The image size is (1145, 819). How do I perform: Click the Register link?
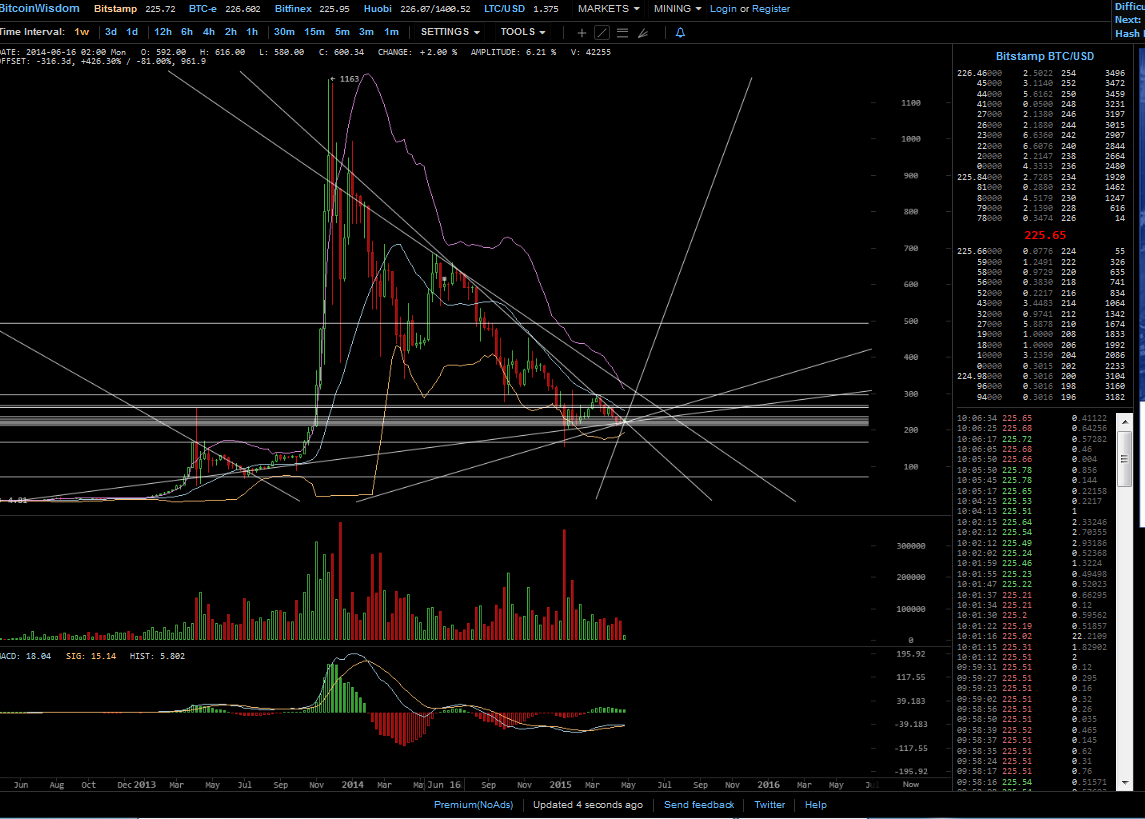pos(771,9)
